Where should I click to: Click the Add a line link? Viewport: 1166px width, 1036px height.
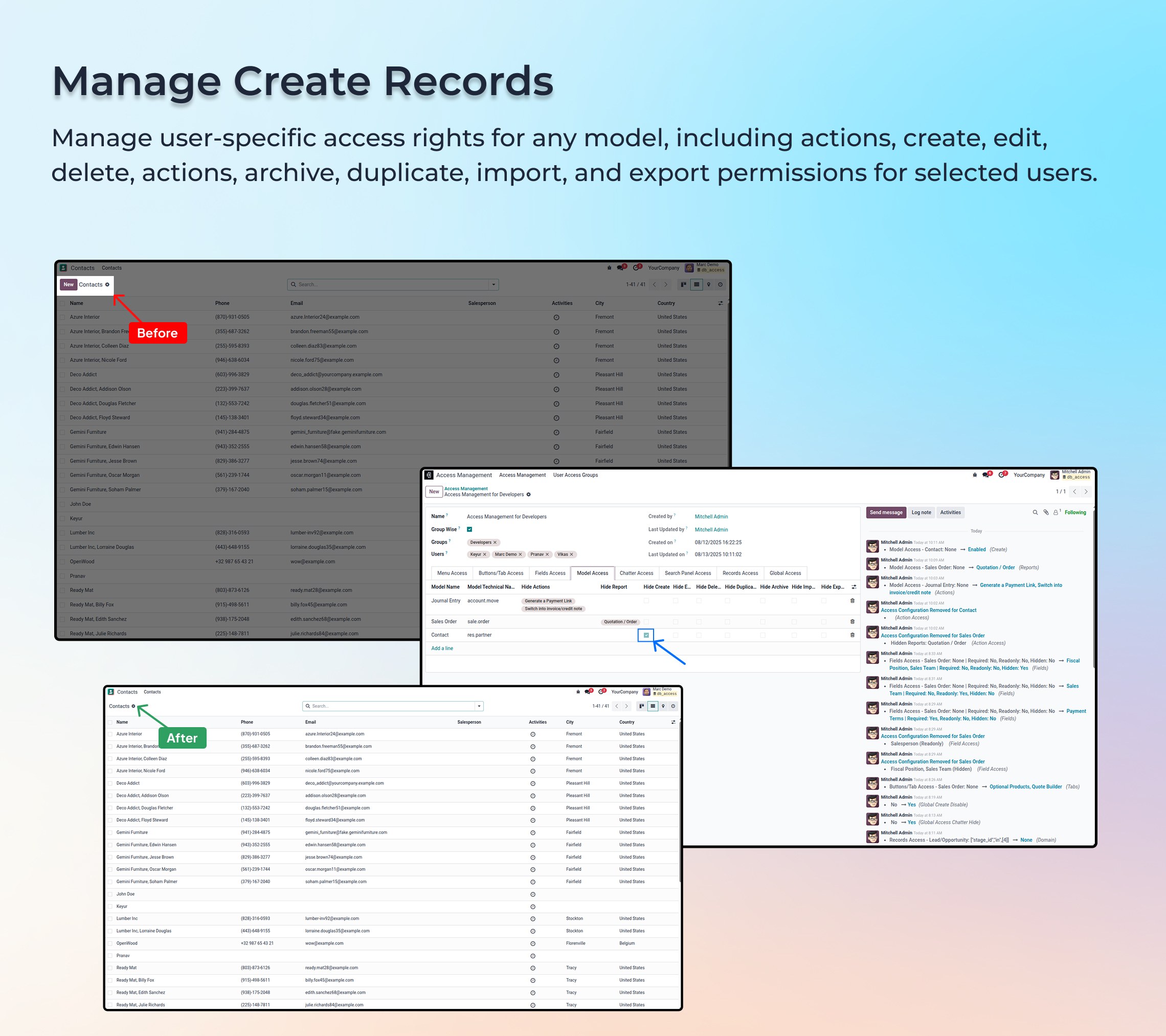(441, 648)
